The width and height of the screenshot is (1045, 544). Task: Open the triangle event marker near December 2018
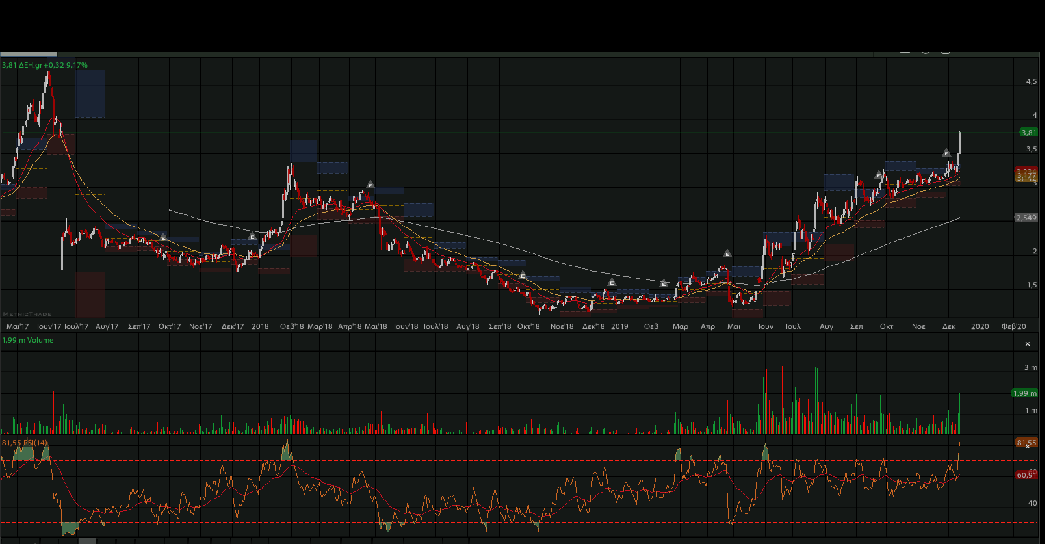coord(611,283)
